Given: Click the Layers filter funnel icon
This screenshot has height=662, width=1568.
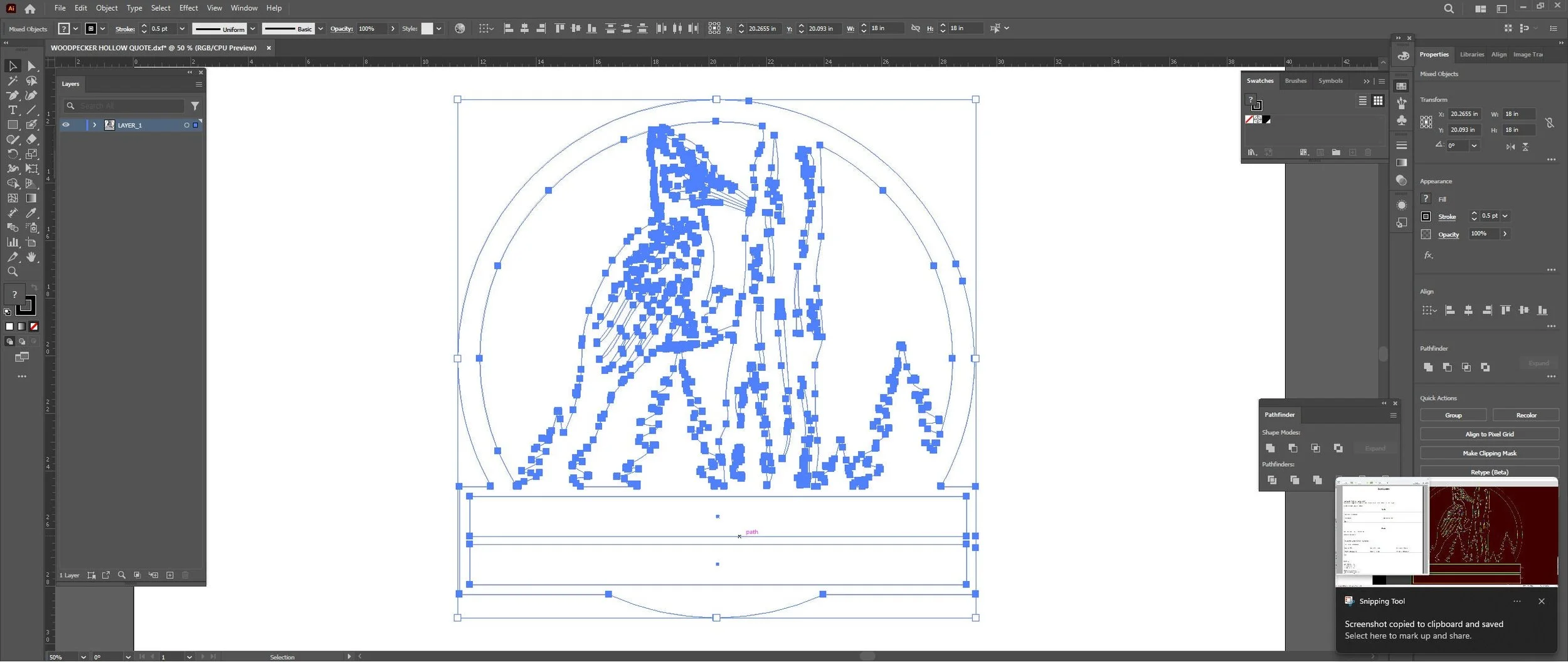Looking at the screenshot, I should pos(195,106).
